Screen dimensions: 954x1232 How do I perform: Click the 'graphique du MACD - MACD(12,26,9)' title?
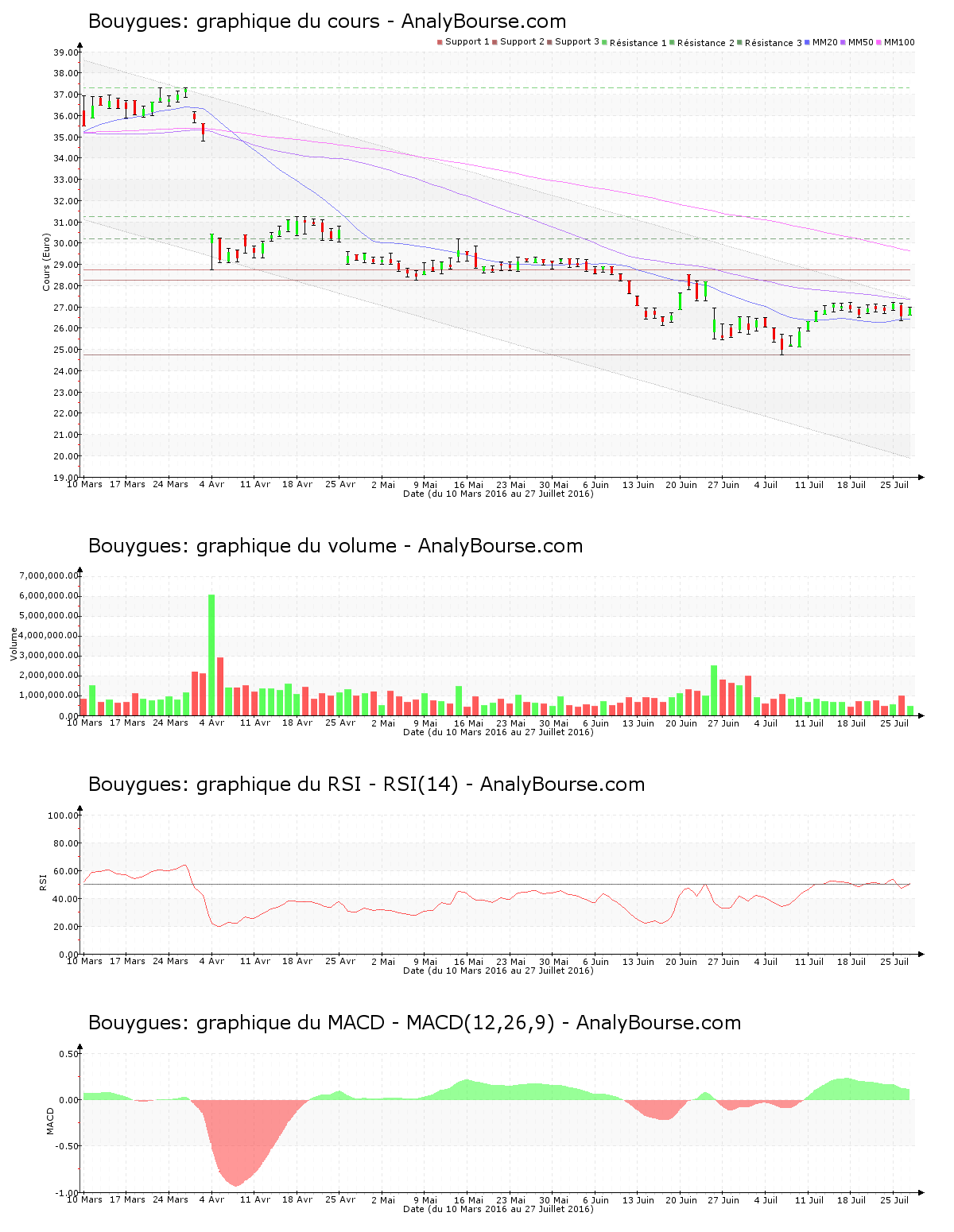coord(414,1023)
